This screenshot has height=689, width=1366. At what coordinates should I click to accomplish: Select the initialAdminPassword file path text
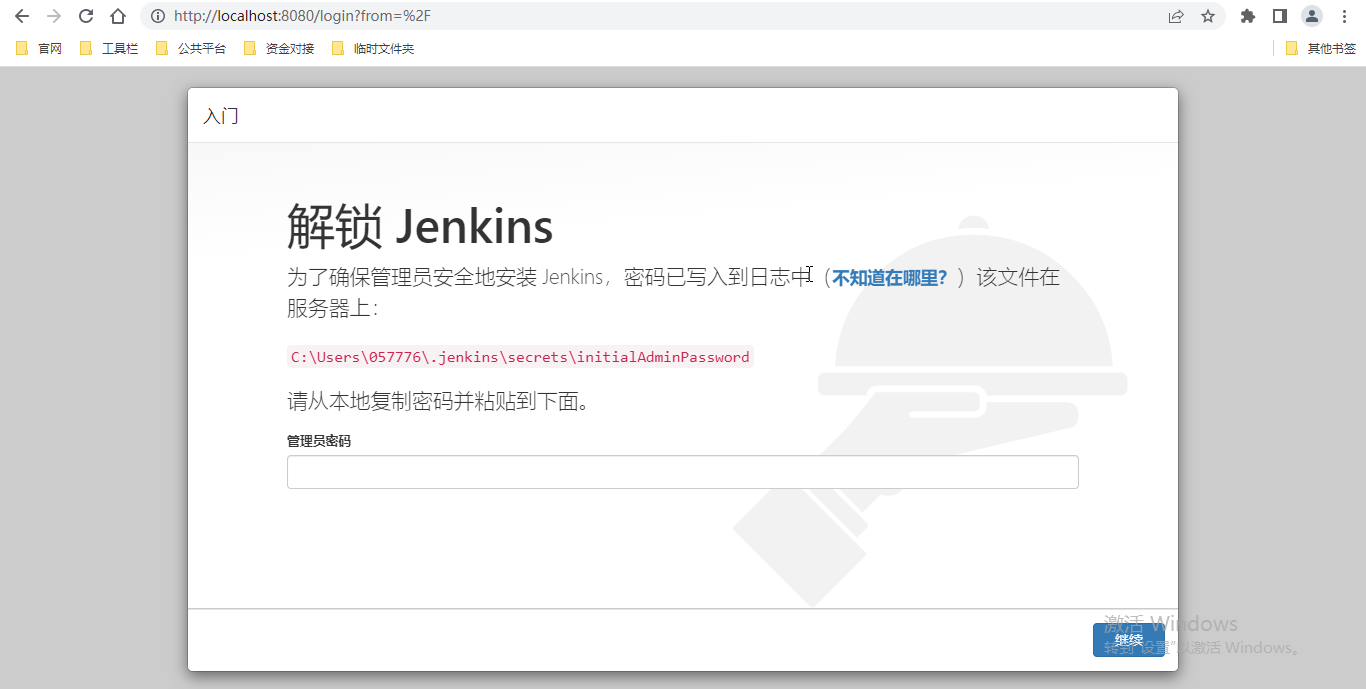point(518,356)
